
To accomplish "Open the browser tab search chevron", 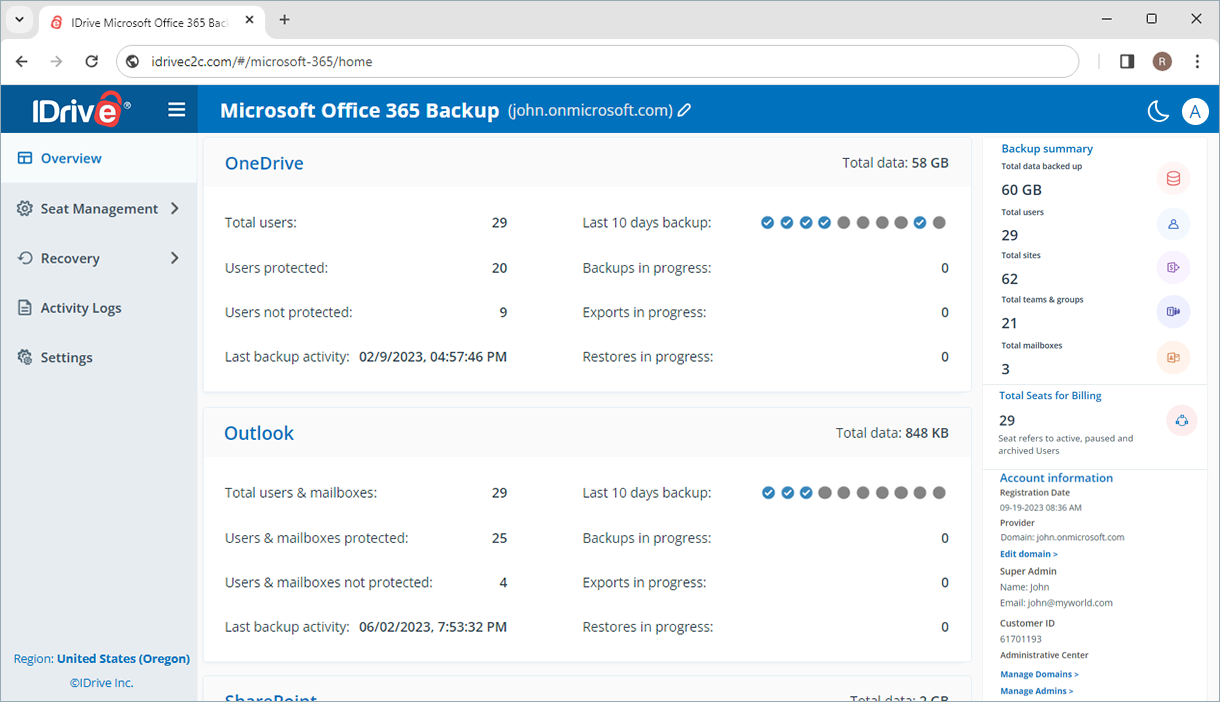I will pos(18,19).
